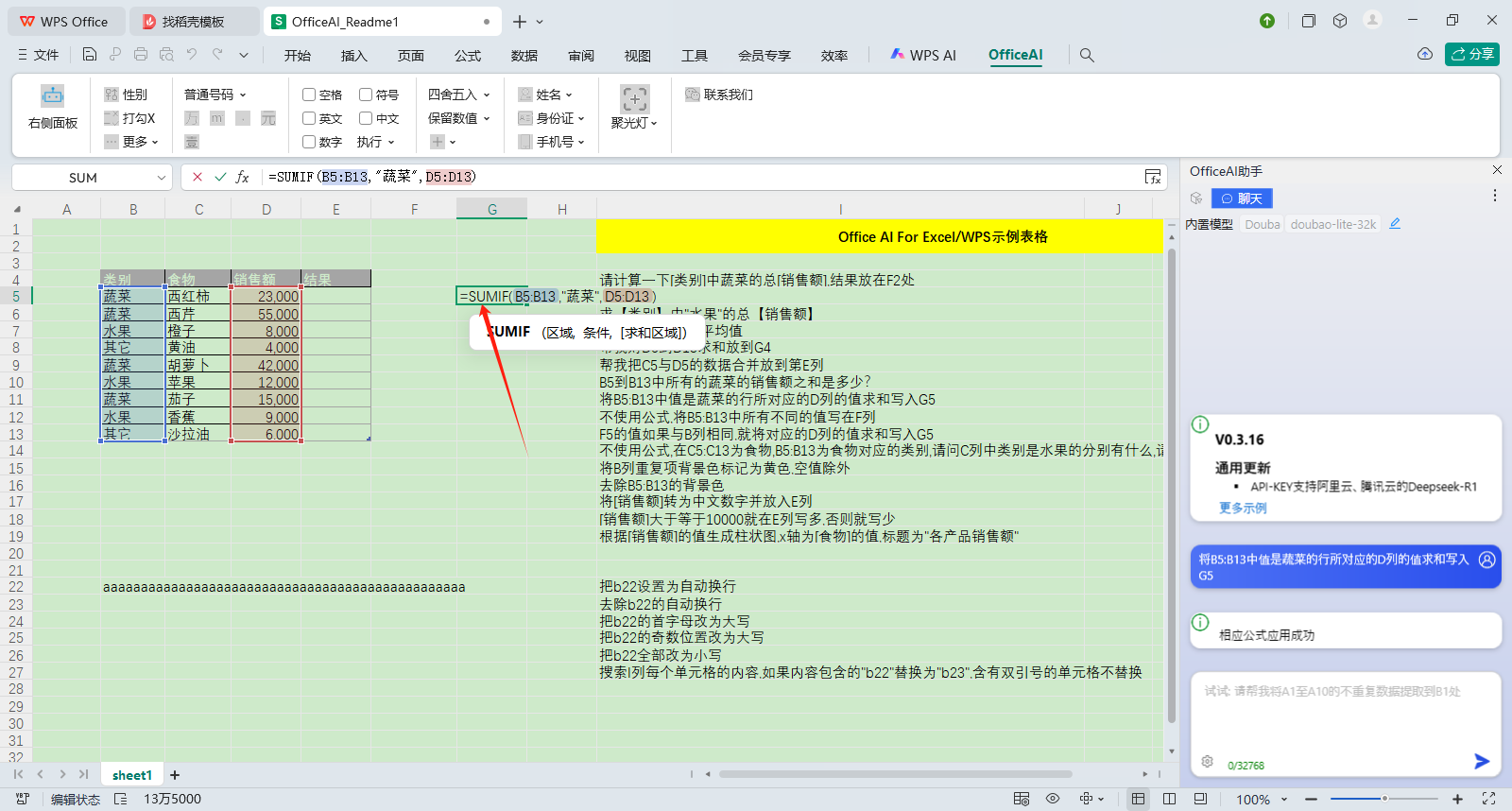1512x811 pixels.
Task: Open the 更多示例 link
Action: point(1243,508)
